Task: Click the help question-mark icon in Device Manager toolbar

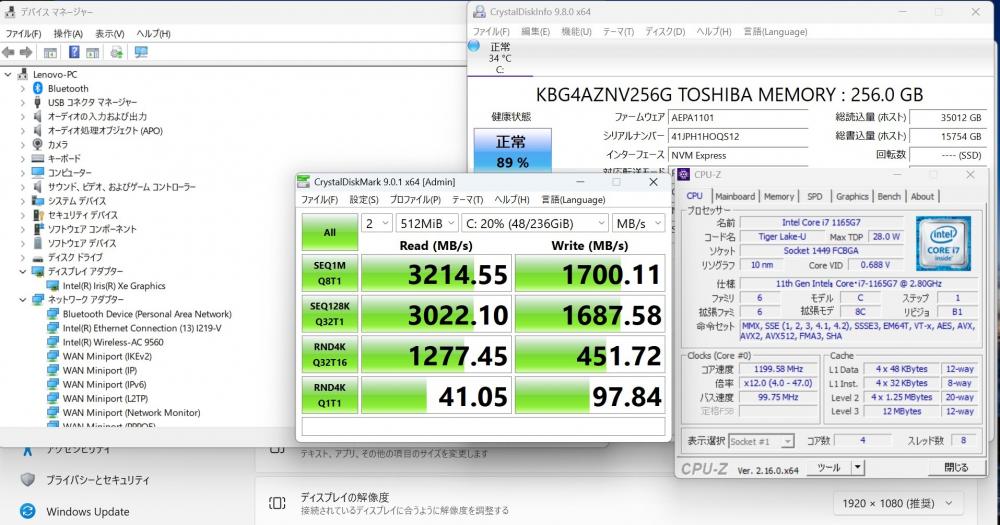Action: 75,52
